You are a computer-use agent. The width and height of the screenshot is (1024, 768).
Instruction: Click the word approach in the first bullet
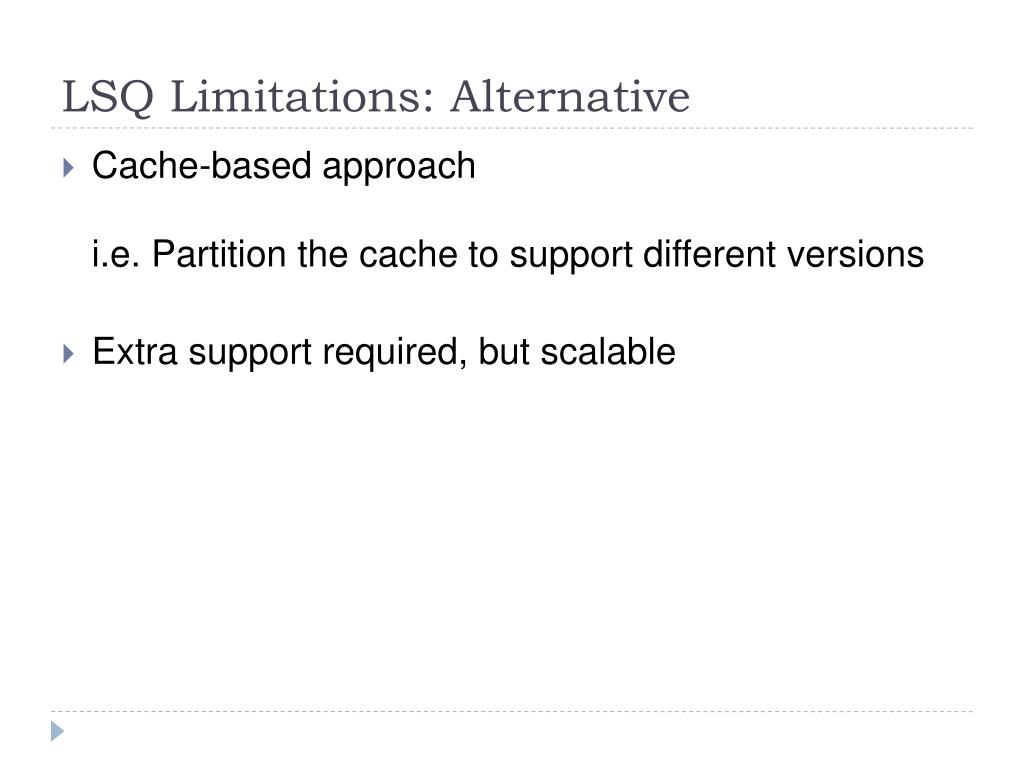(x=399, y=168)
